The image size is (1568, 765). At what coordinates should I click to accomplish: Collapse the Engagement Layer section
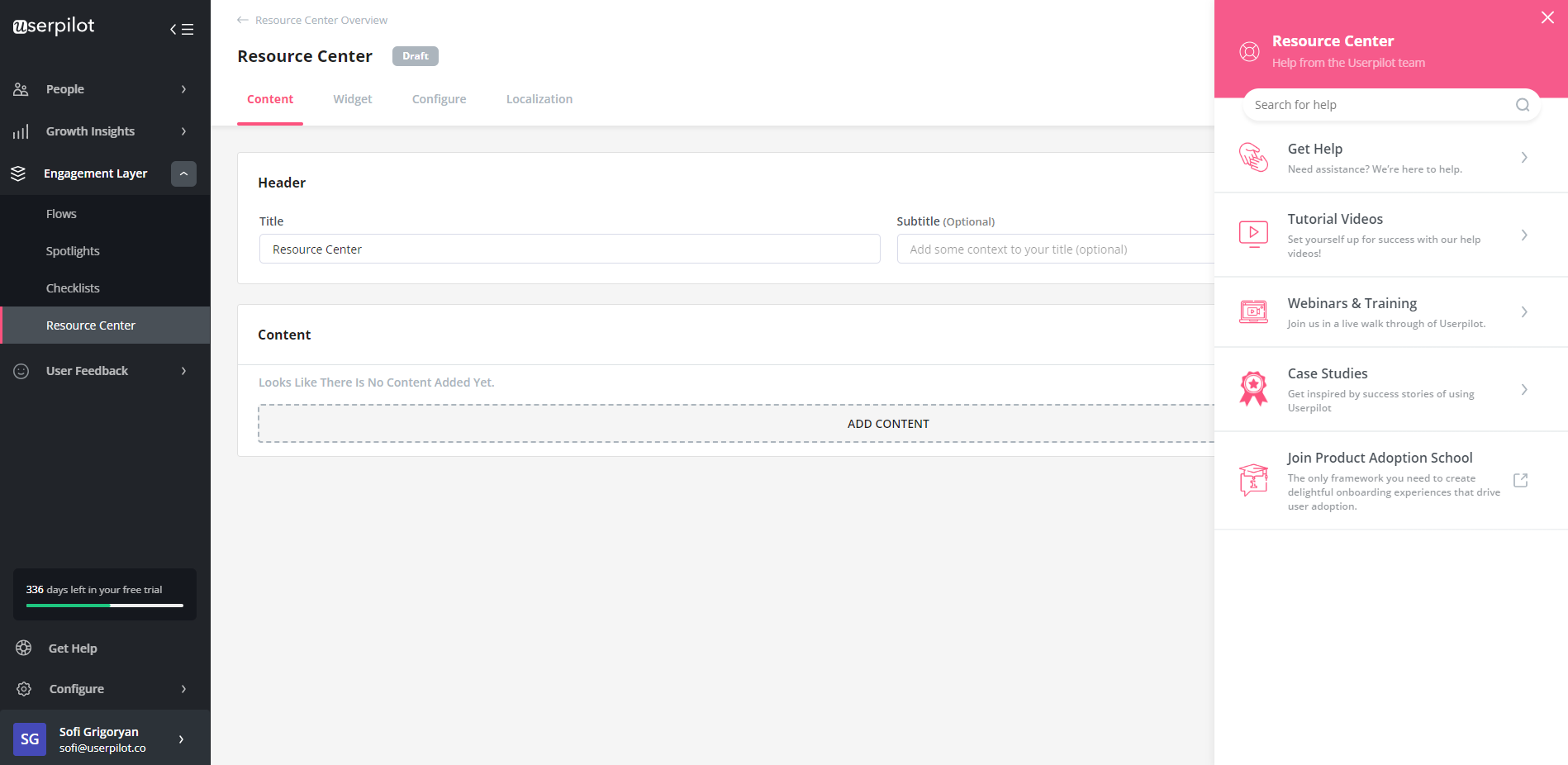tap(183, 173)
